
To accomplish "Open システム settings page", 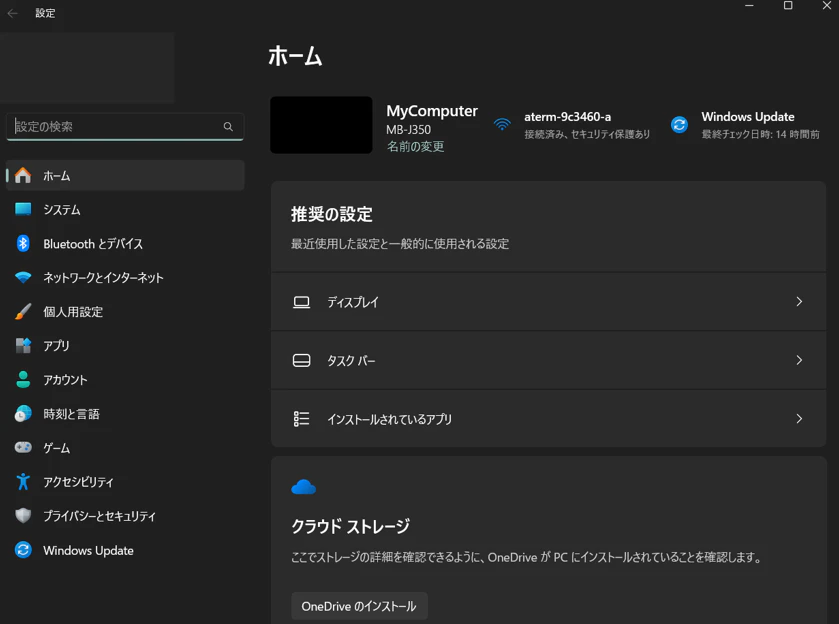I will [x=125, y=209].
